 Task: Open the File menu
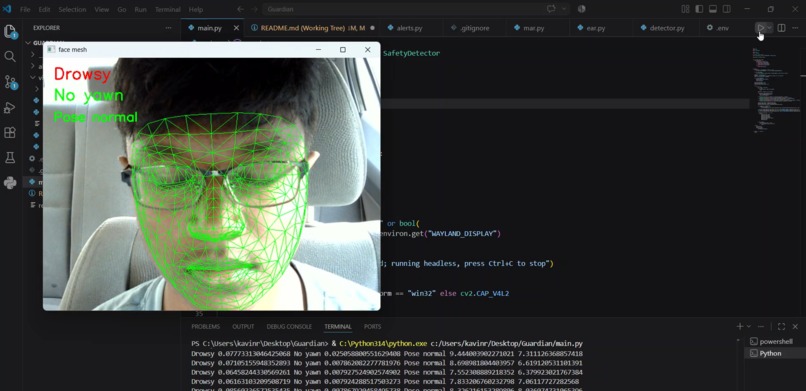click(x=25, y=9)
